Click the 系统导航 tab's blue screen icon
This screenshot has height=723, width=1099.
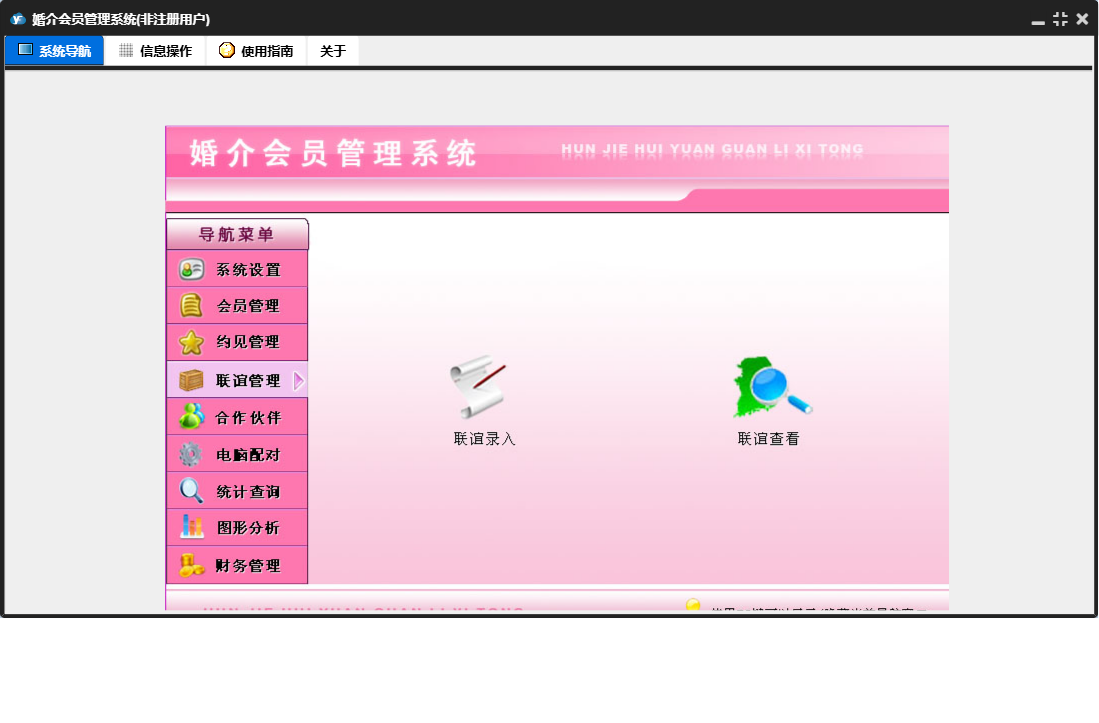25,50
